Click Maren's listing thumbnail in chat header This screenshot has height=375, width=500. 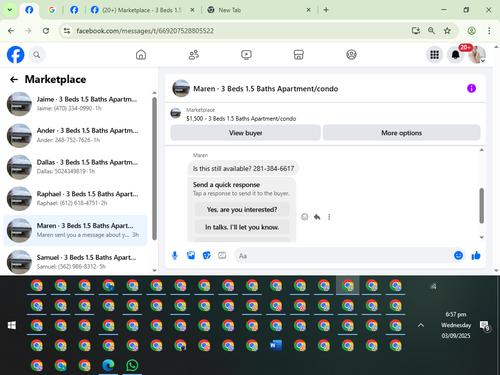click(181, 88)
